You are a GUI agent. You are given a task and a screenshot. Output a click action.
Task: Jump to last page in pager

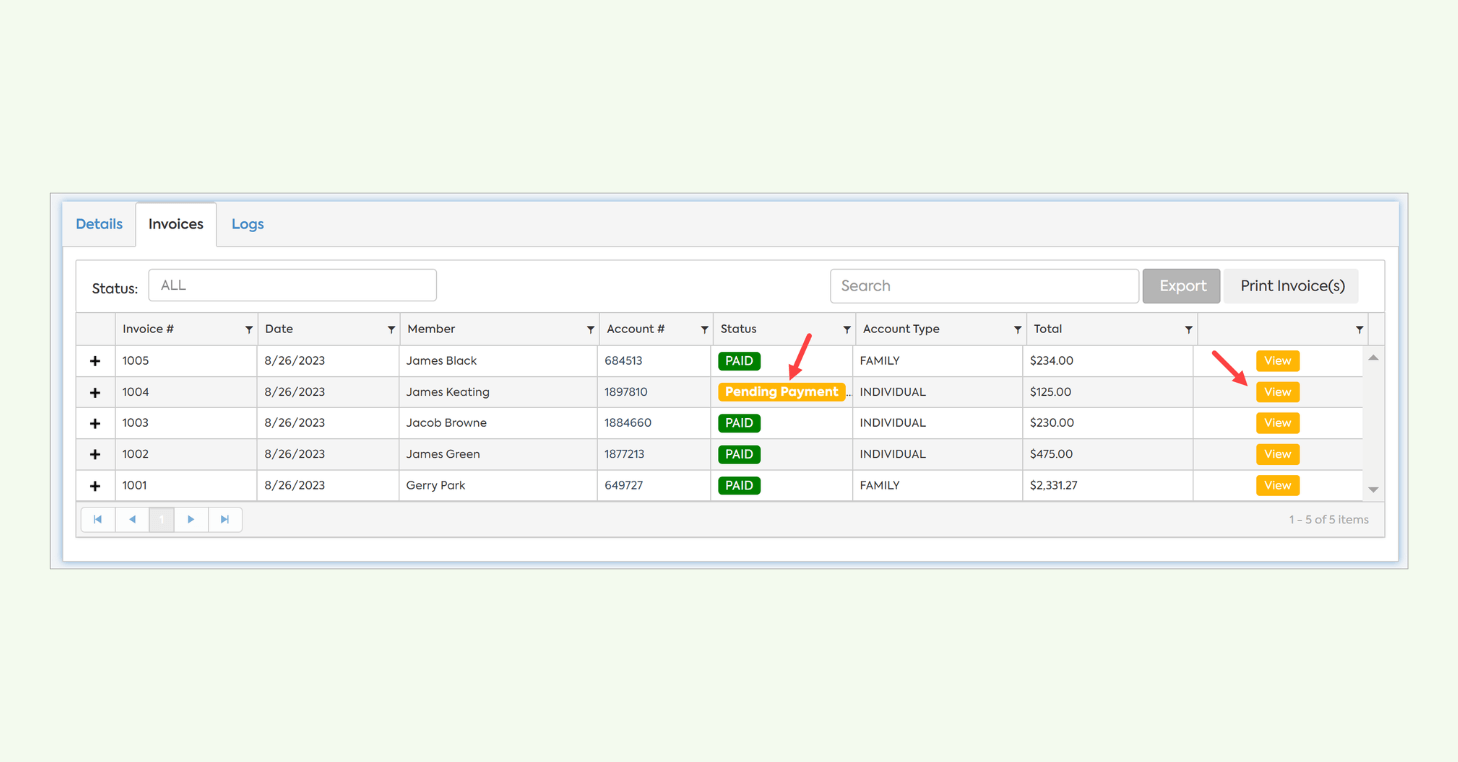(225, 520)
